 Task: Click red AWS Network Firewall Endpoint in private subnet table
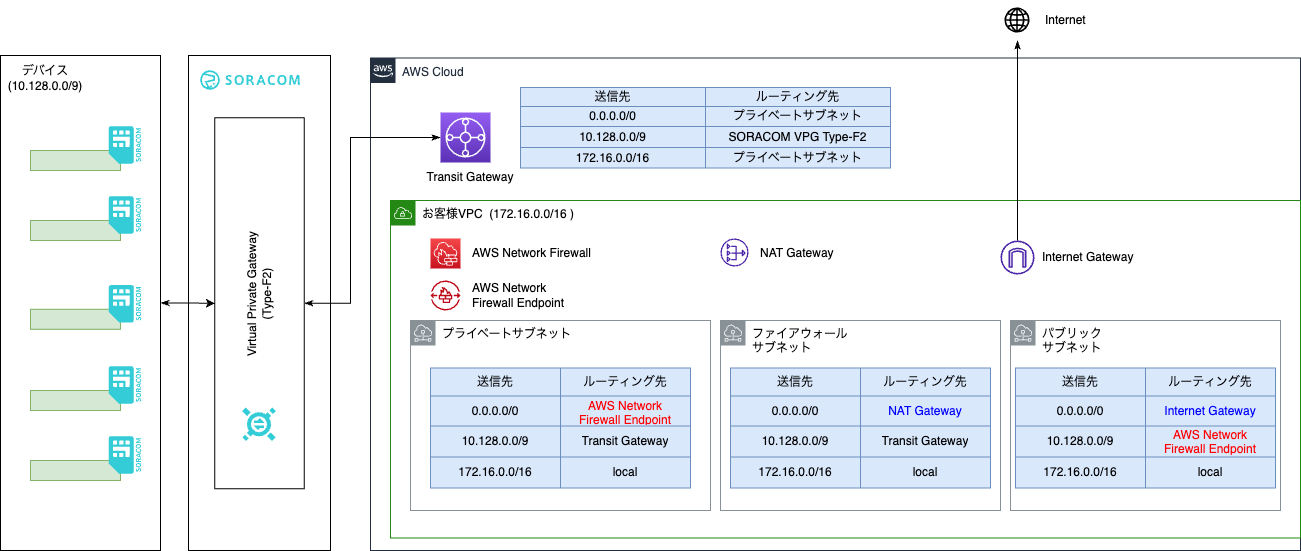[x=625, y=412]
